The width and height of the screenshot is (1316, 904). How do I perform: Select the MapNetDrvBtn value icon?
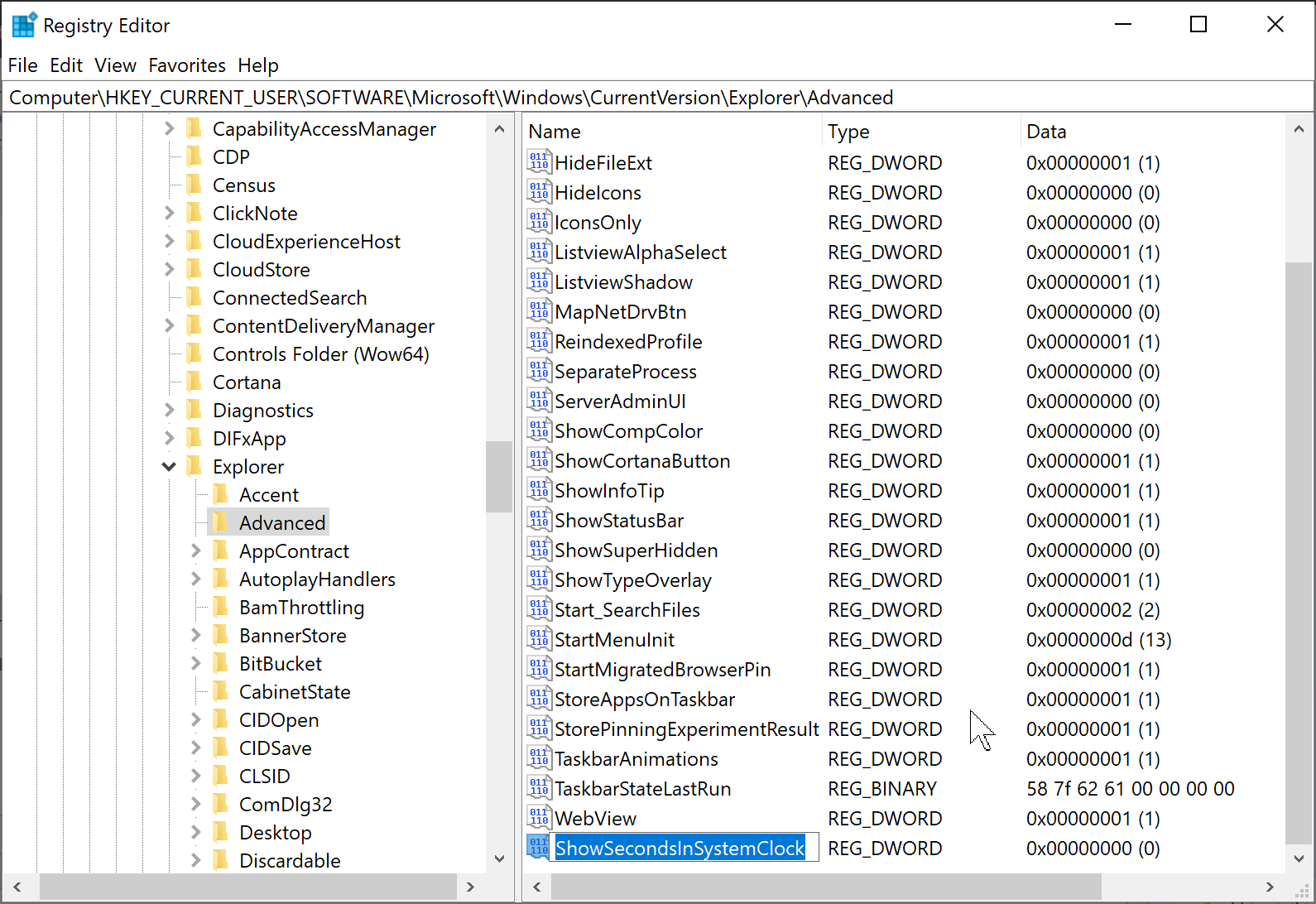[x=539, y=311]
